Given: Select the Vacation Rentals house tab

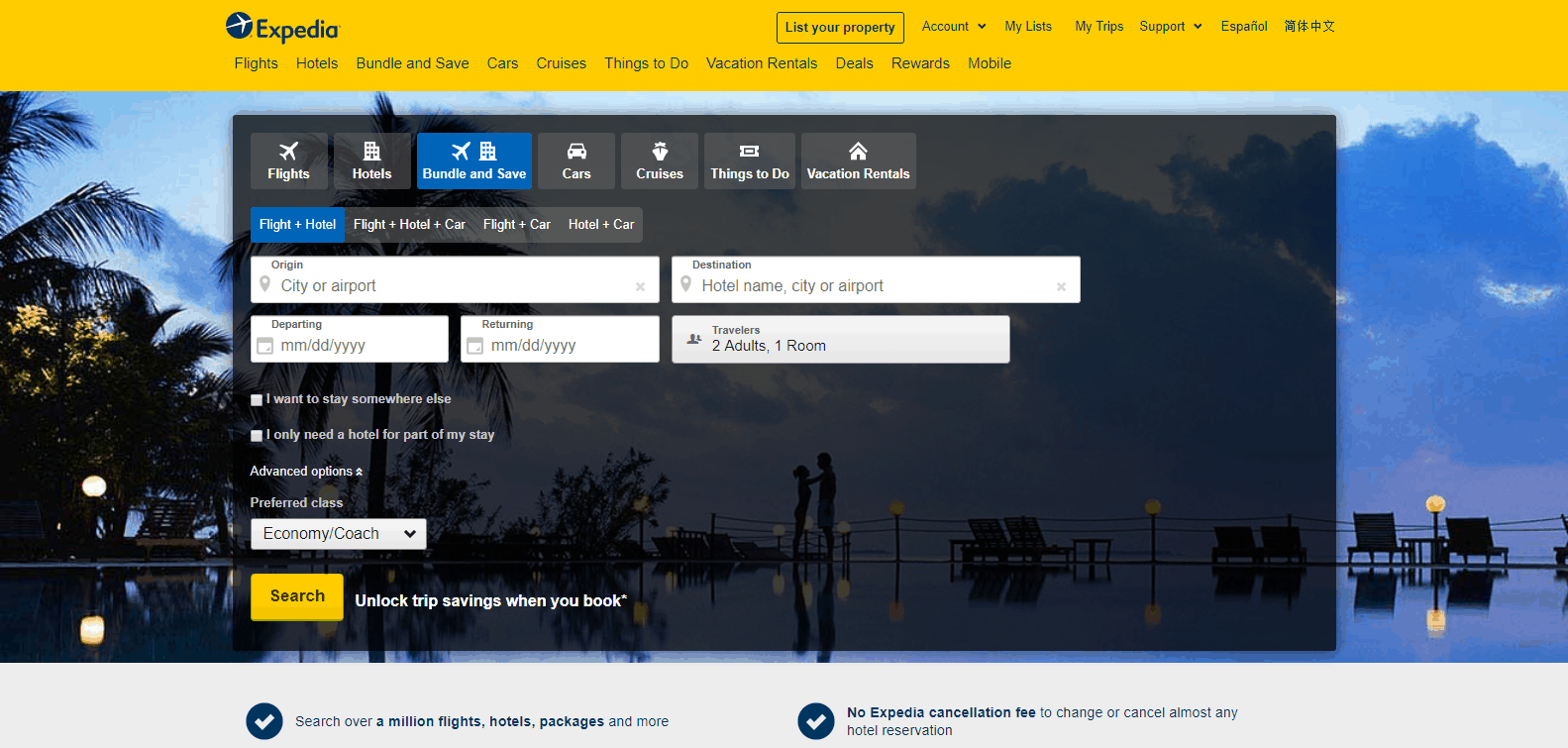Looking at the screenshot, I should click(x=859, y=160).
